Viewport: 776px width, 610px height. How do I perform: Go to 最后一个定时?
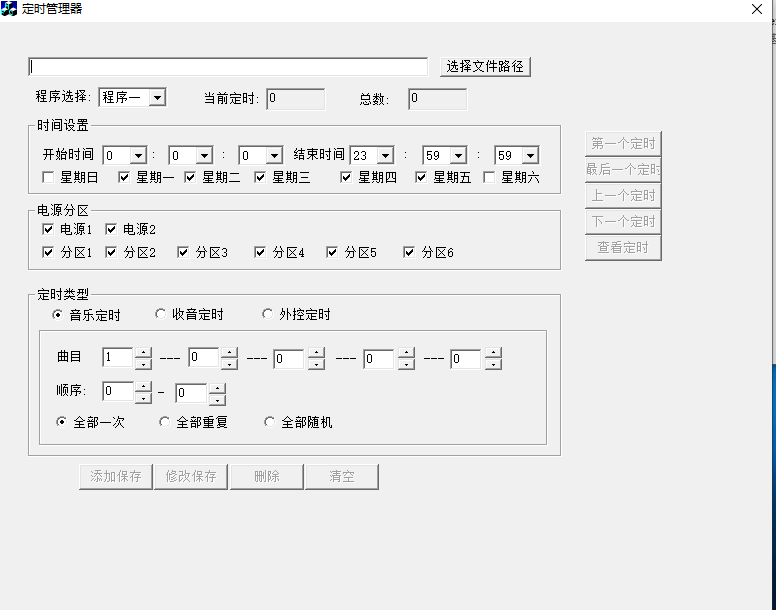pos(623,170)
